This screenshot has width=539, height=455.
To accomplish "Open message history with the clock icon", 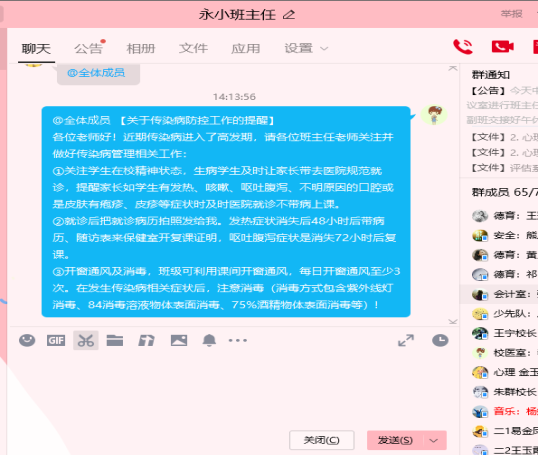I will pos(440,340).
